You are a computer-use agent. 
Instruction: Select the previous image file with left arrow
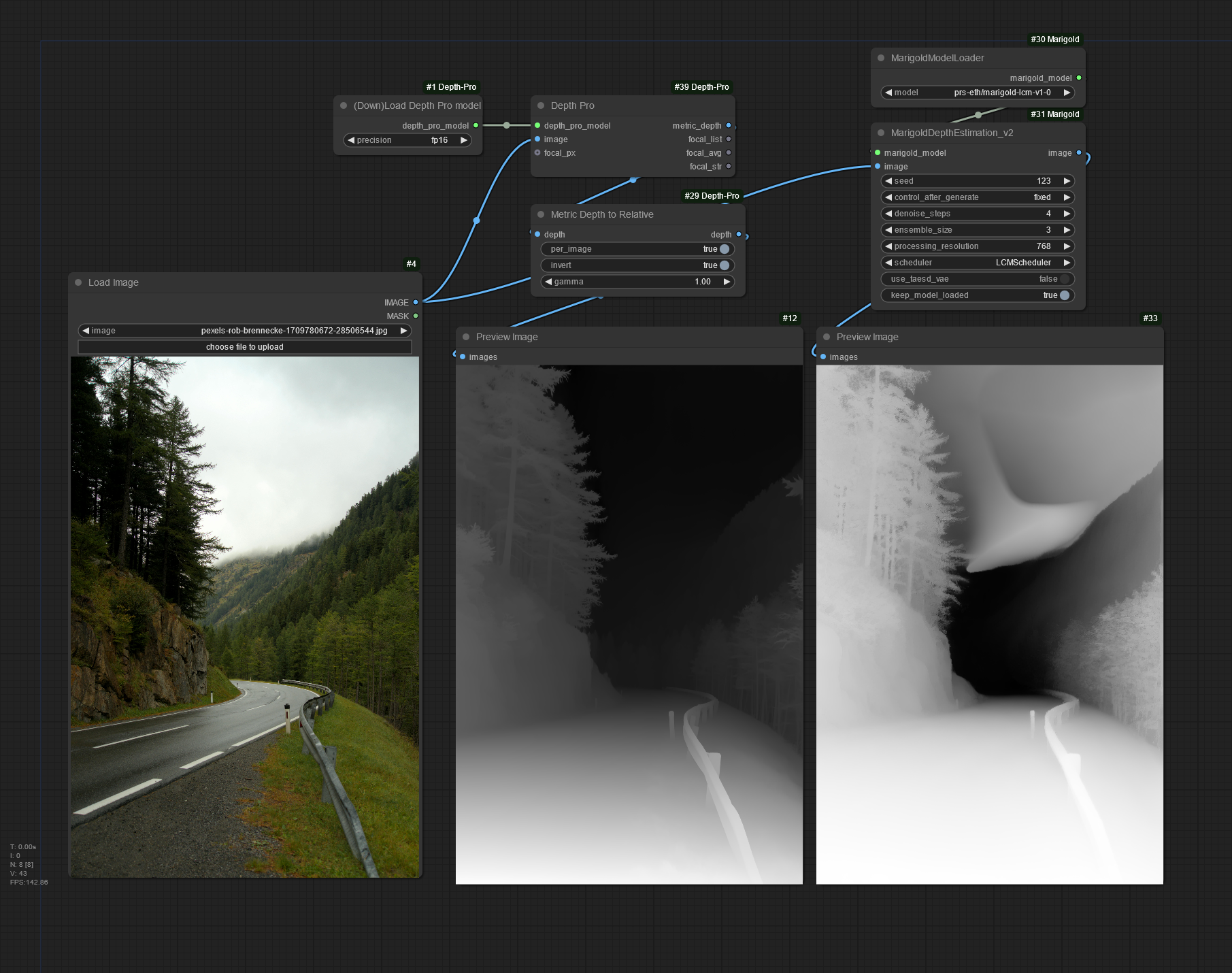(86, 331)
